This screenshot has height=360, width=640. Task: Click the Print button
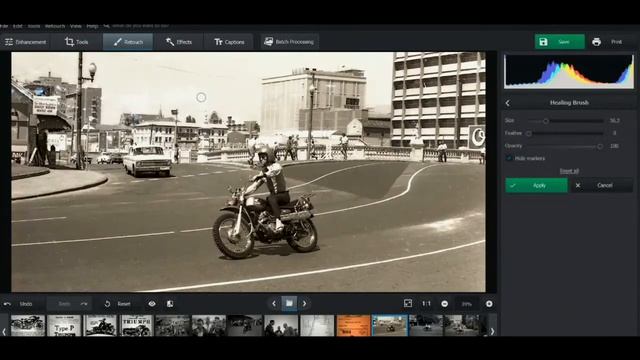pyautogui.click(x=609, y=42)
